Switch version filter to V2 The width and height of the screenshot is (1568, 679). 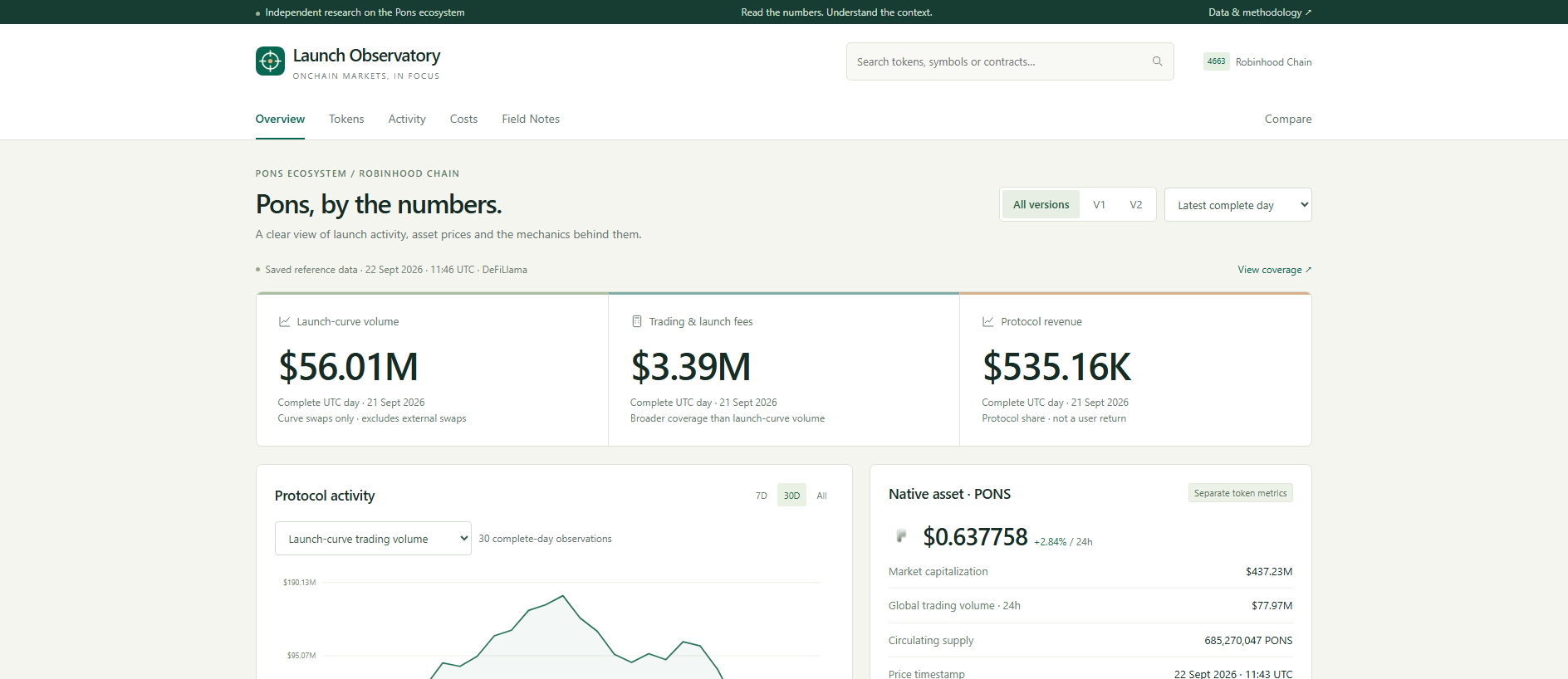pyautogui.click(x=1135, y=205)
